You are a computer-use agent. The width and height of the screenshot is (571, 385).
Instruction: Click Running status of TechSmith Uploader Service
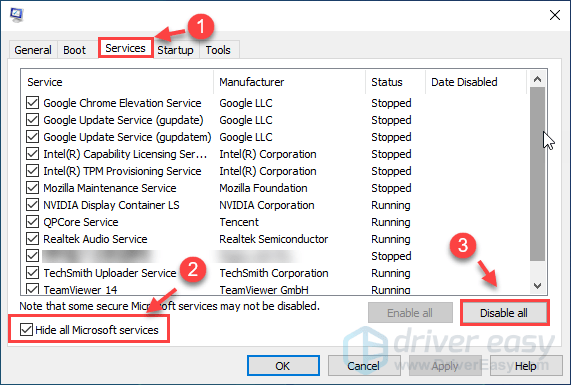pyautogui.click(x=391, y=273)
